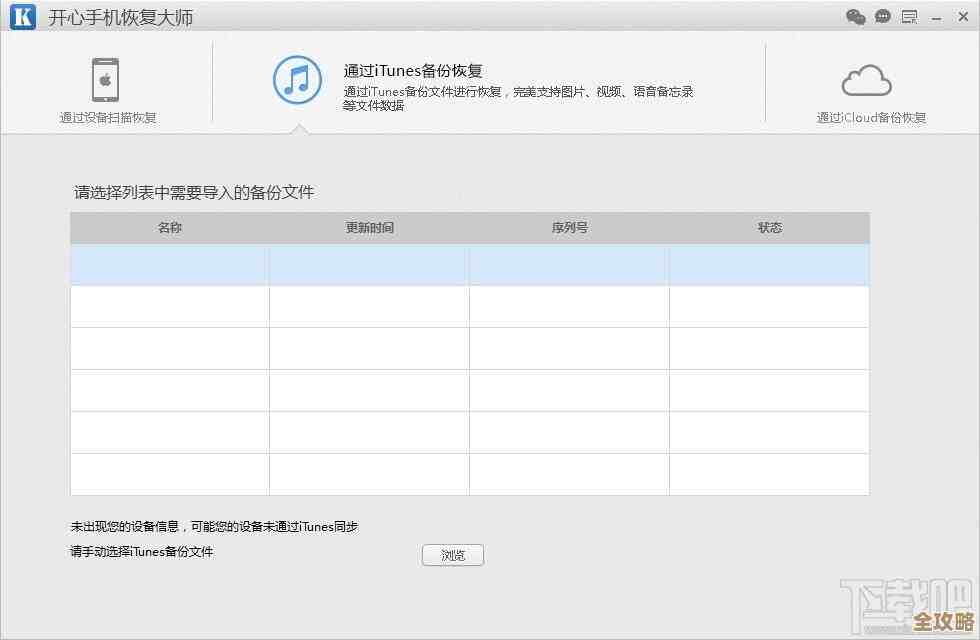Sort by 更新时间 column header
The height and width of the screenshot is (640, 980).
370,228
